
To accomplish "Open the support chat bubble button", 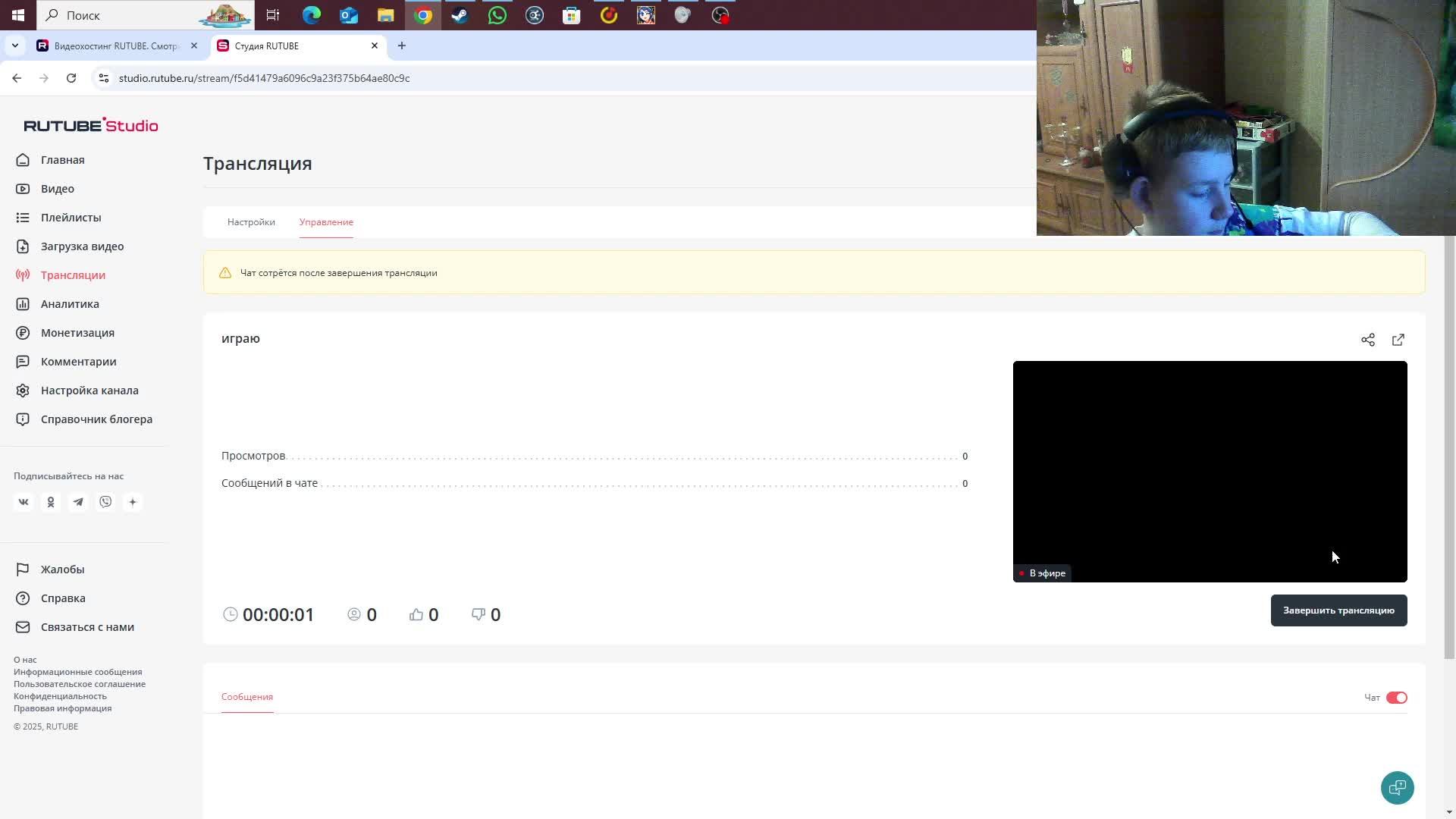I will [x=1398, y=788].
